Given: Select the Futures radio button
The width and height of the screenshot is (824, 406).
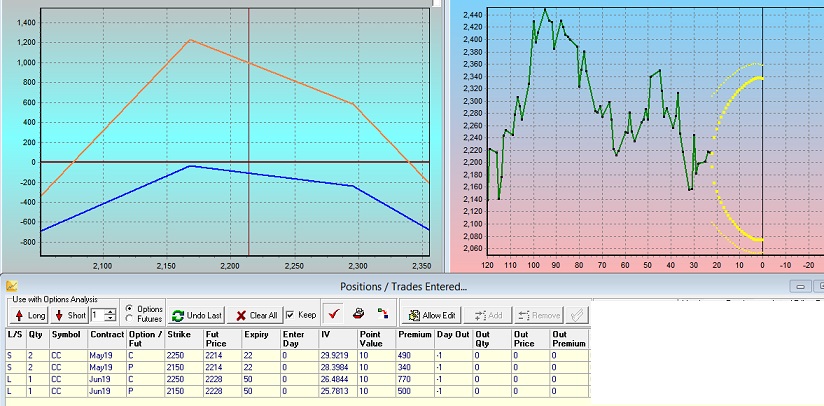Looking at the screenshot, I should (129, 319).
